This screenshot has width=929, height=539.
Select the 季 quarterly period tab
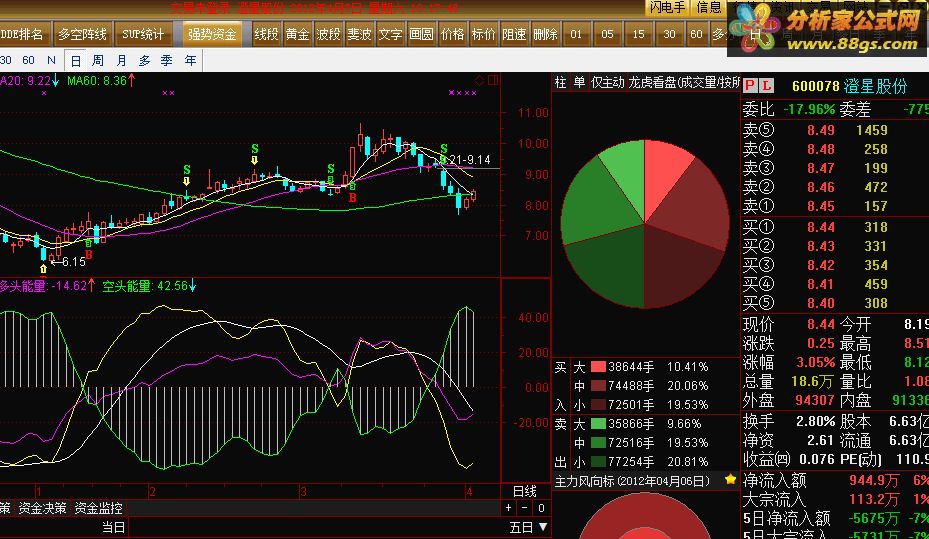click(167, 60)
